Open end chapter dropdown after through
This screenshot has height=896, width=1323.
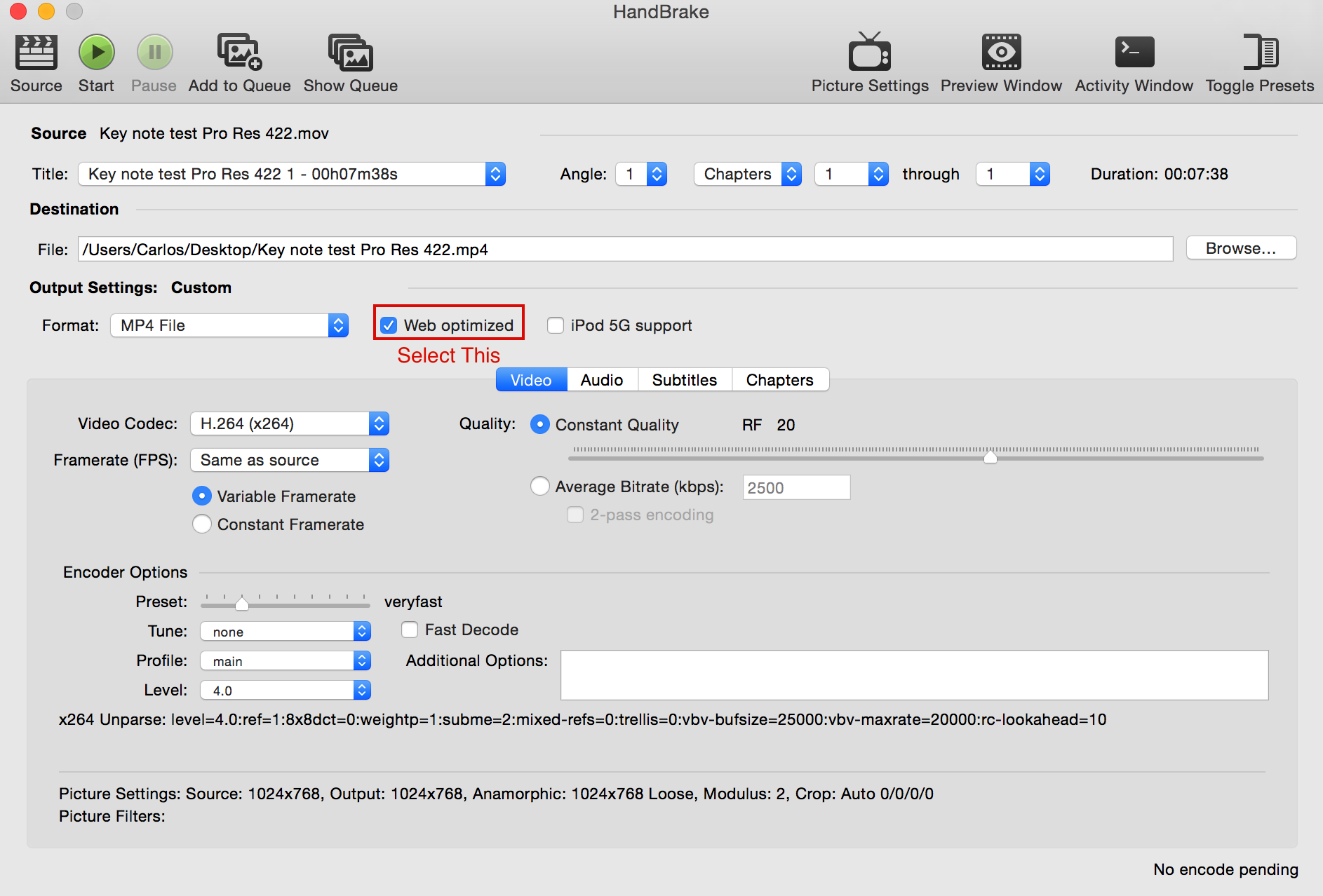click(x=1013, y=174)
